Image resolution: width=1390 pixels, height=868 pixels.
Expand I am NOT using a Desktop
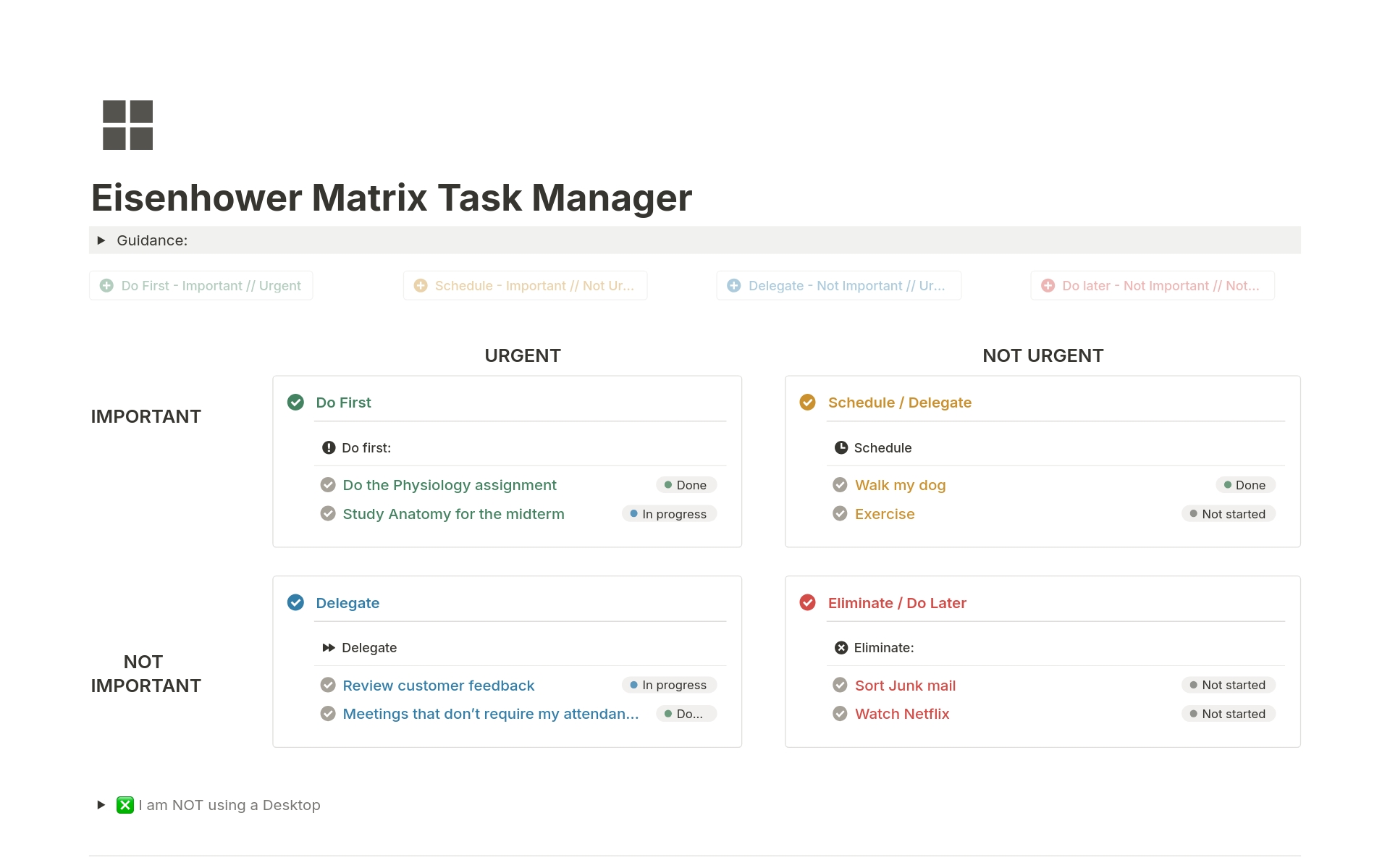[101, 805]
